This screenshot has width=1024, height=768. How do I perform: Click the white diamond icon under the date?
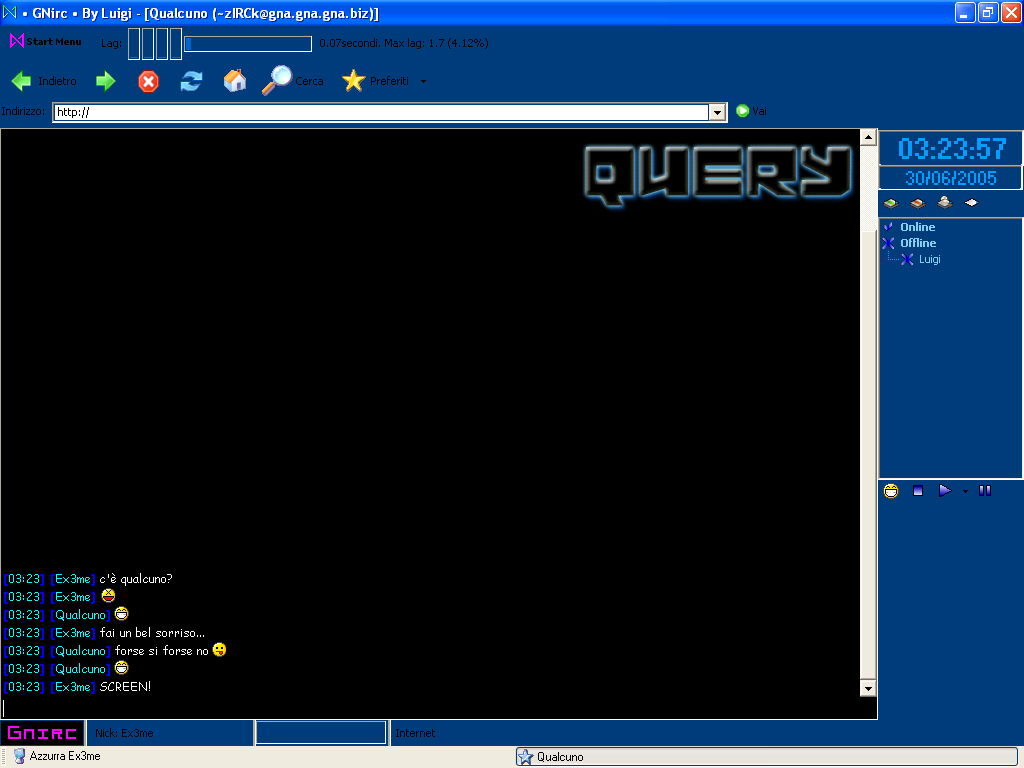tap(970, 203)
